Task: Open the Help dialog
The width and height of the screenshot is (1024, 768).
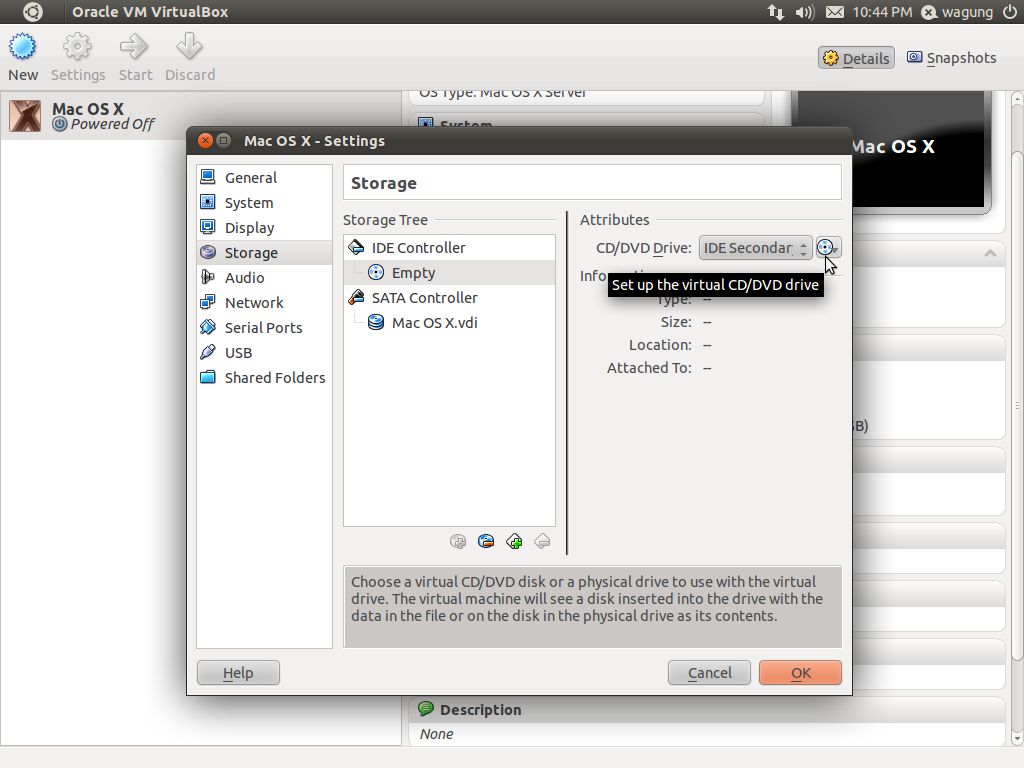Action: [x=238, y=672]
